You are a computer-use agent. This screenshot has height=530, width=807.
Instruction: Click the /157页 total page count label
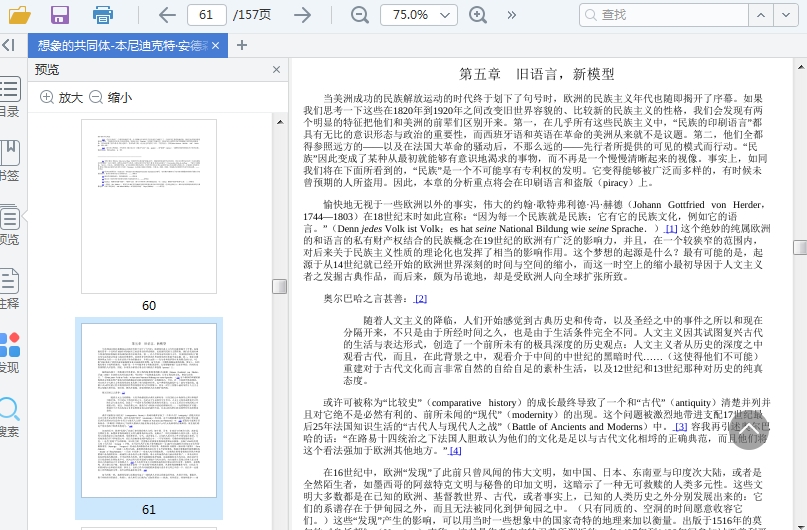[252, 14]
